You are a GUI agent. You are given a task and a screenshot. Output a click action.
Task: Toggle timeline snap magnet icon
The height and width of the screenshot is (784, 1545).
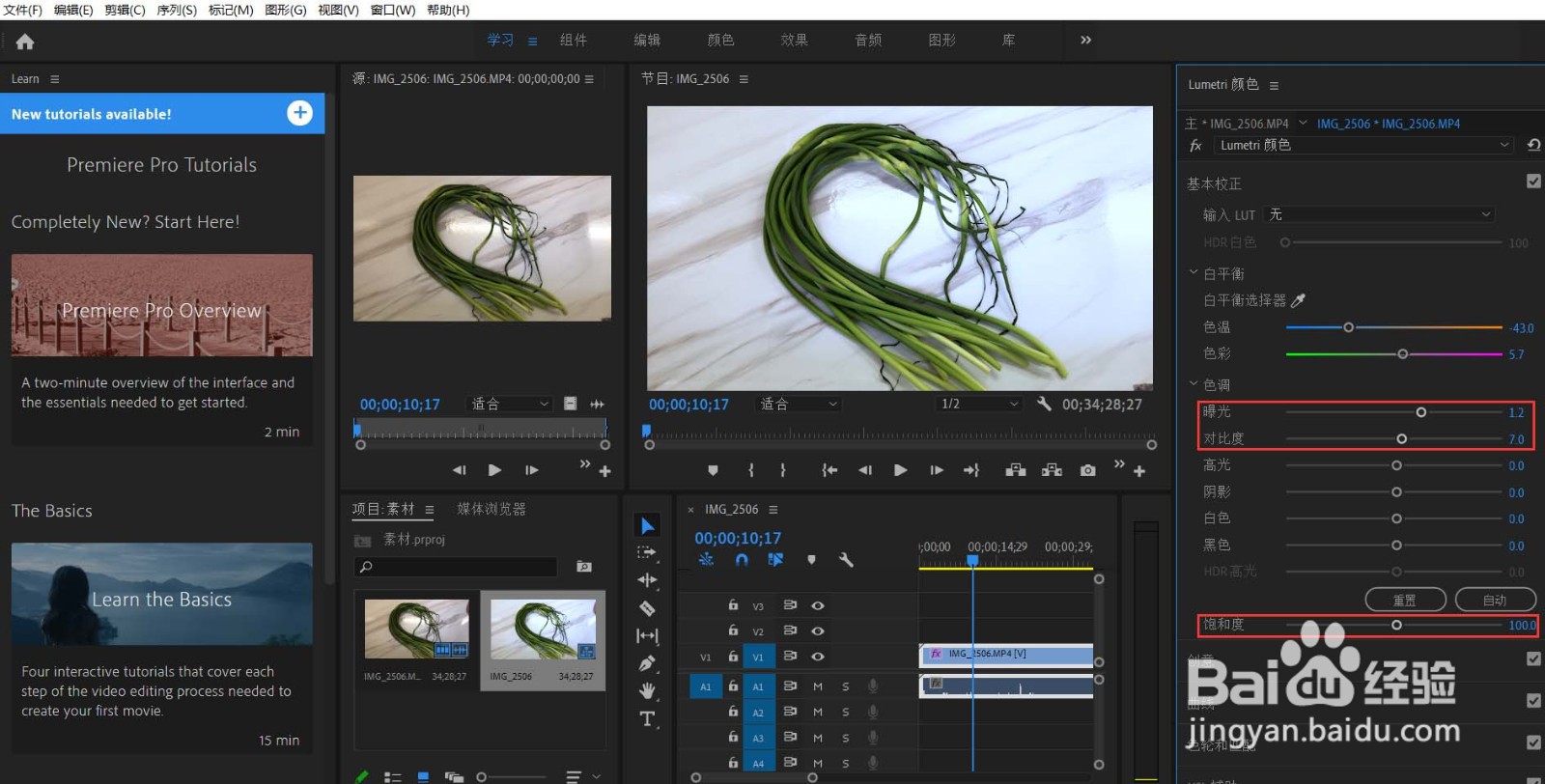point(742,559)
